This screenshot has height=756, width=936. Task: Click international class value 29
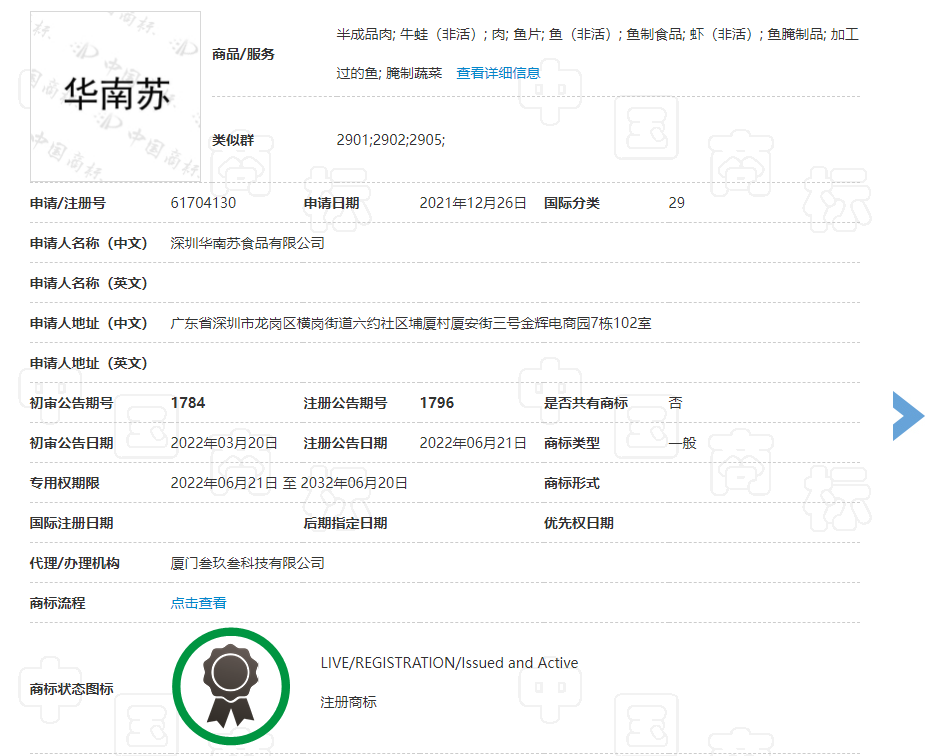click(x=676, y=203)
